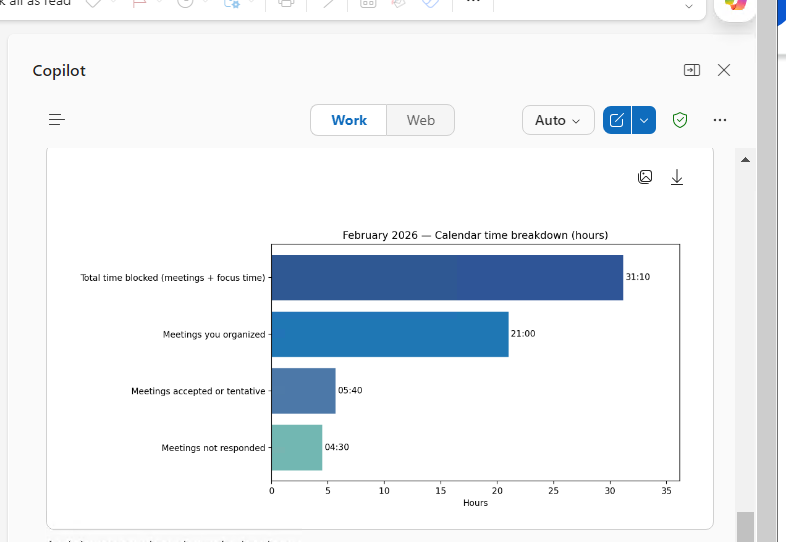Click the 'Total time blocked (meetings + focus time)' label
This screenshot has width=786, height=542.
pyautogui.click(x=173, y=278)
